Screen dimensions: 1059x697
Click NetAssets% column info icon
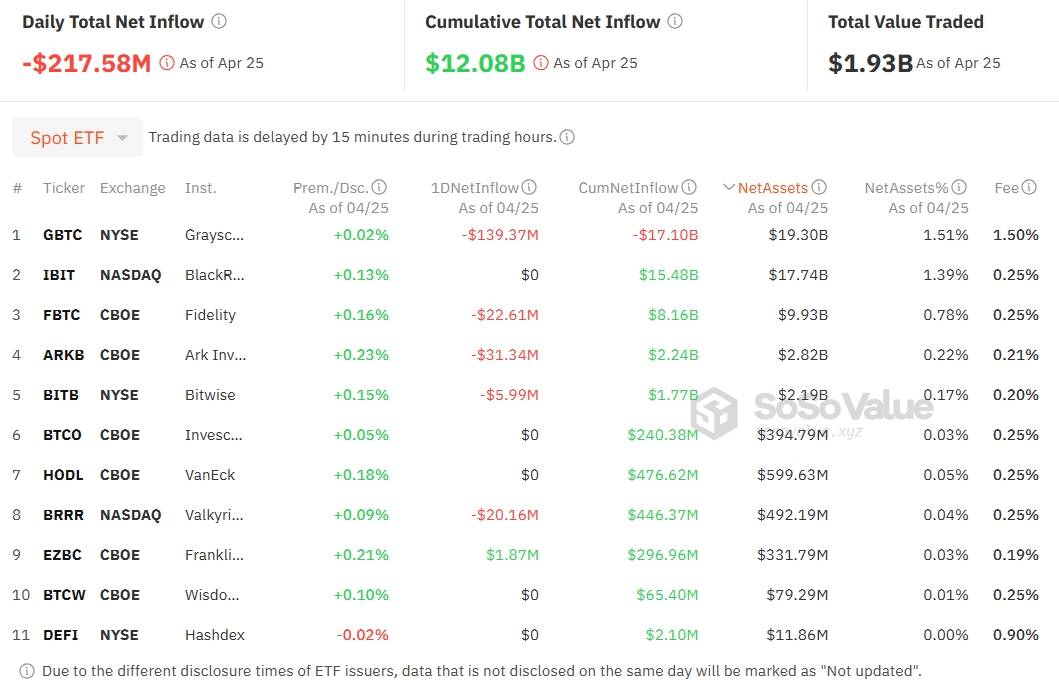(959, 187)
